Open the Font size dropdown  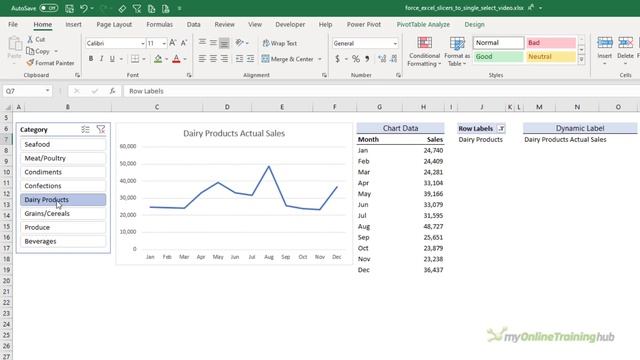point(164,43)
